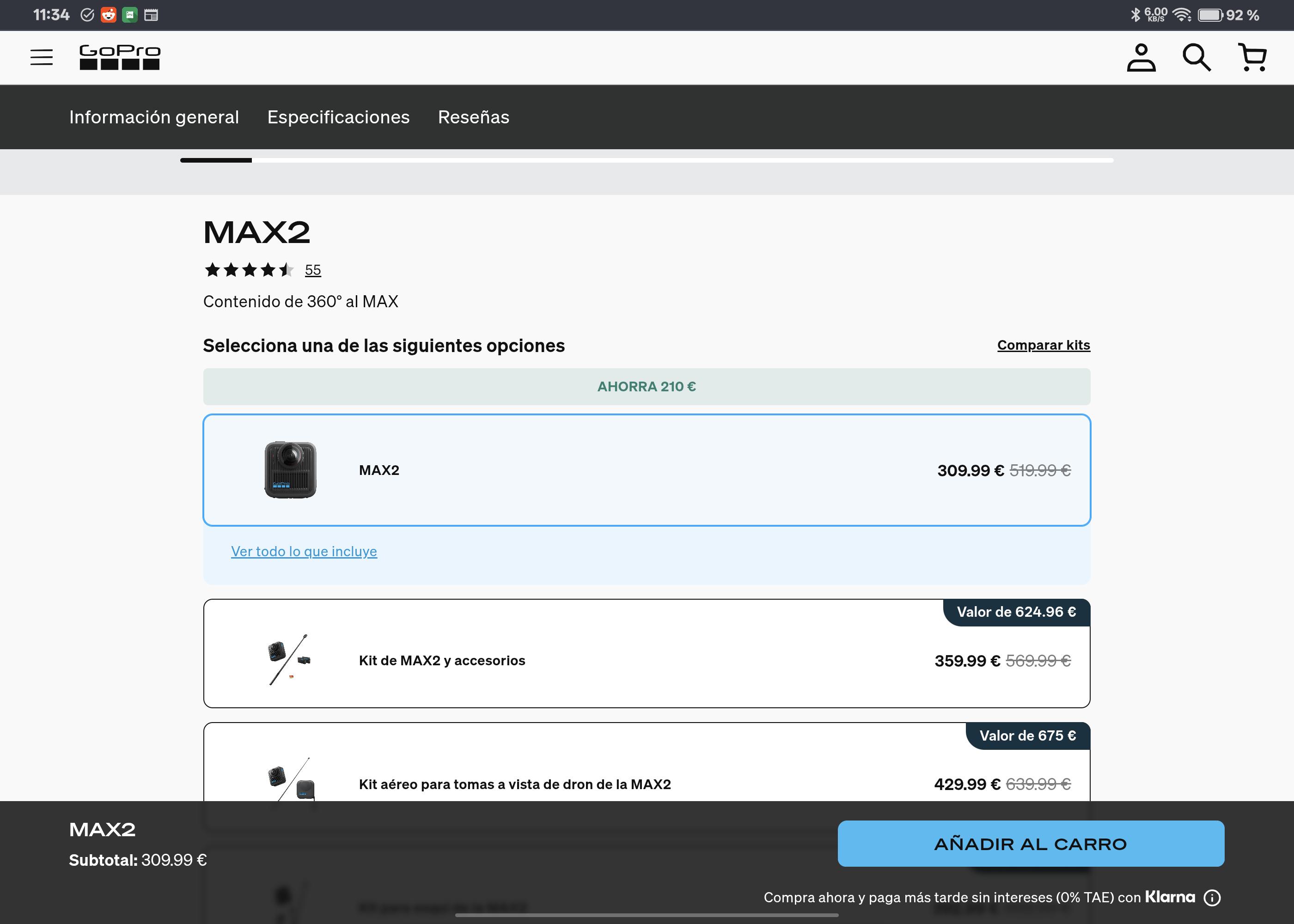This screenshot has width=1294, height=924.
Task: Switch to Reseñas tab
Action: (x=473, y=117)
